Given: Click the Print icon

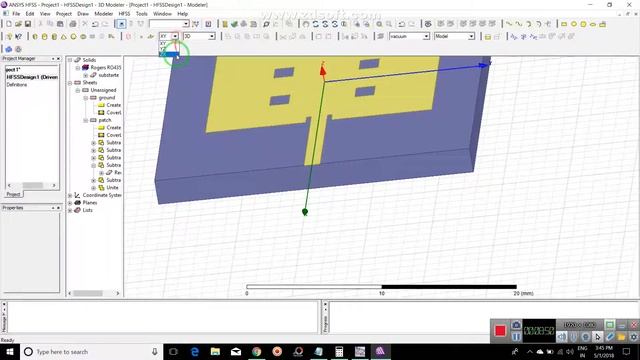Looking at the screenshot, I should pyautogui.click(x=73, y=24).
